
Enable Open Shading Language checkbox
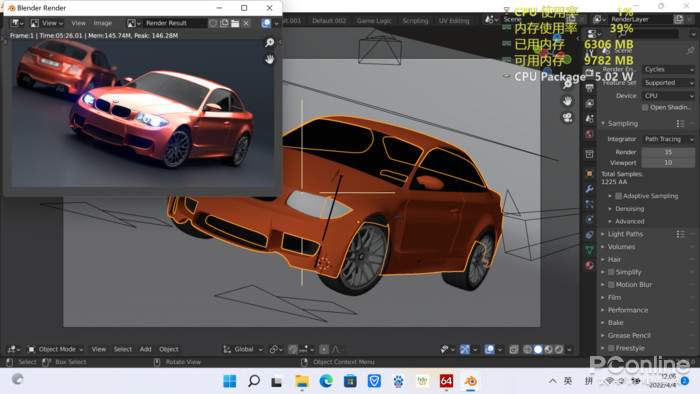pos(645,108)
